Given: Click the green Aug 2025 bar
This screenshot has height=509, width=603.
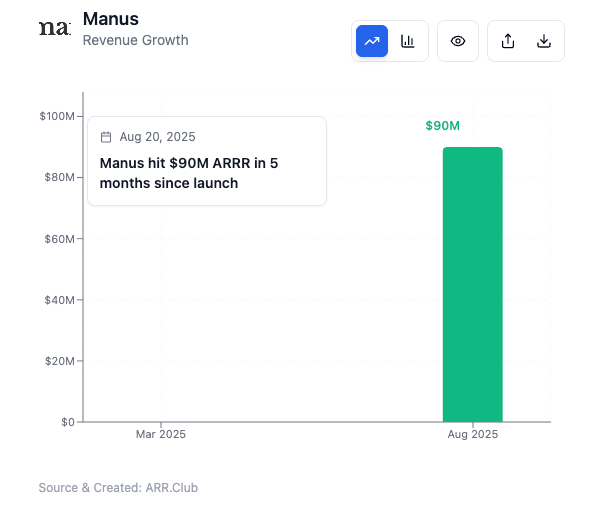Looking at the screenshot, I should click(x=473, y=284).
